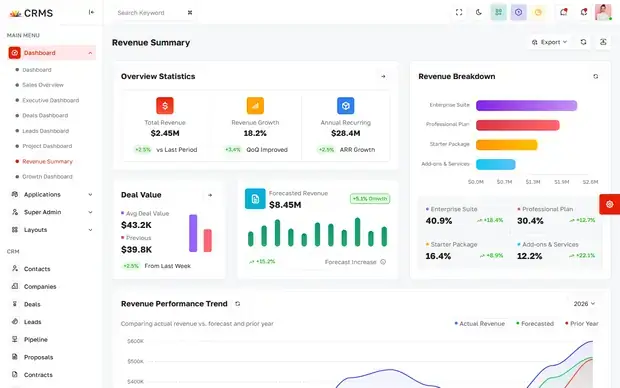Click the orange Starter Package bar
620x388 pixels.
click(507, 145)
